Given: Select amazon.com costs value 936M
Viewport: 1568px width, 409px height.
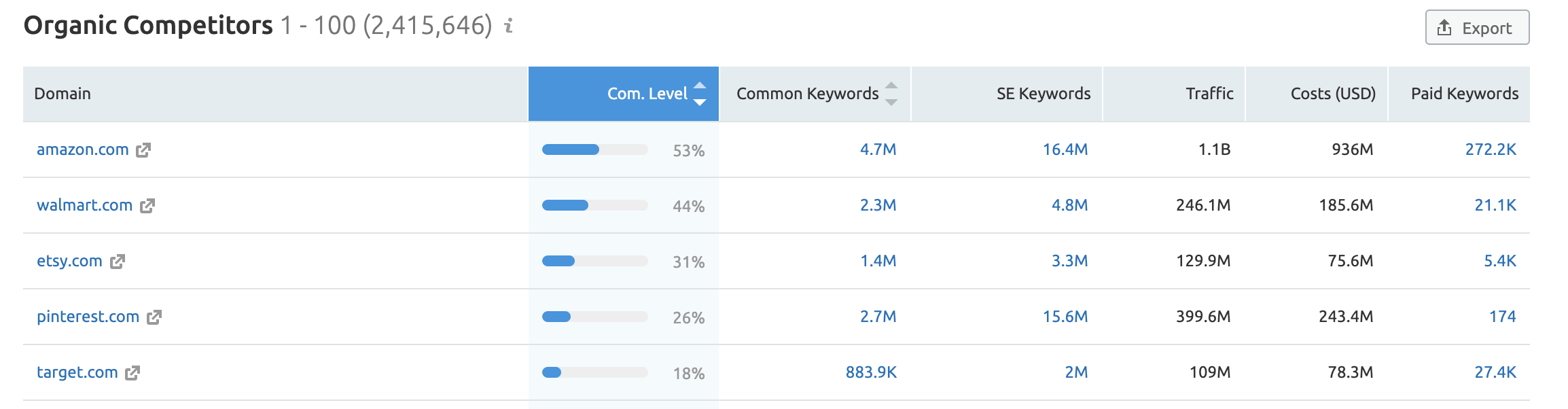Looking at the screenshot, I should 1353,149.
